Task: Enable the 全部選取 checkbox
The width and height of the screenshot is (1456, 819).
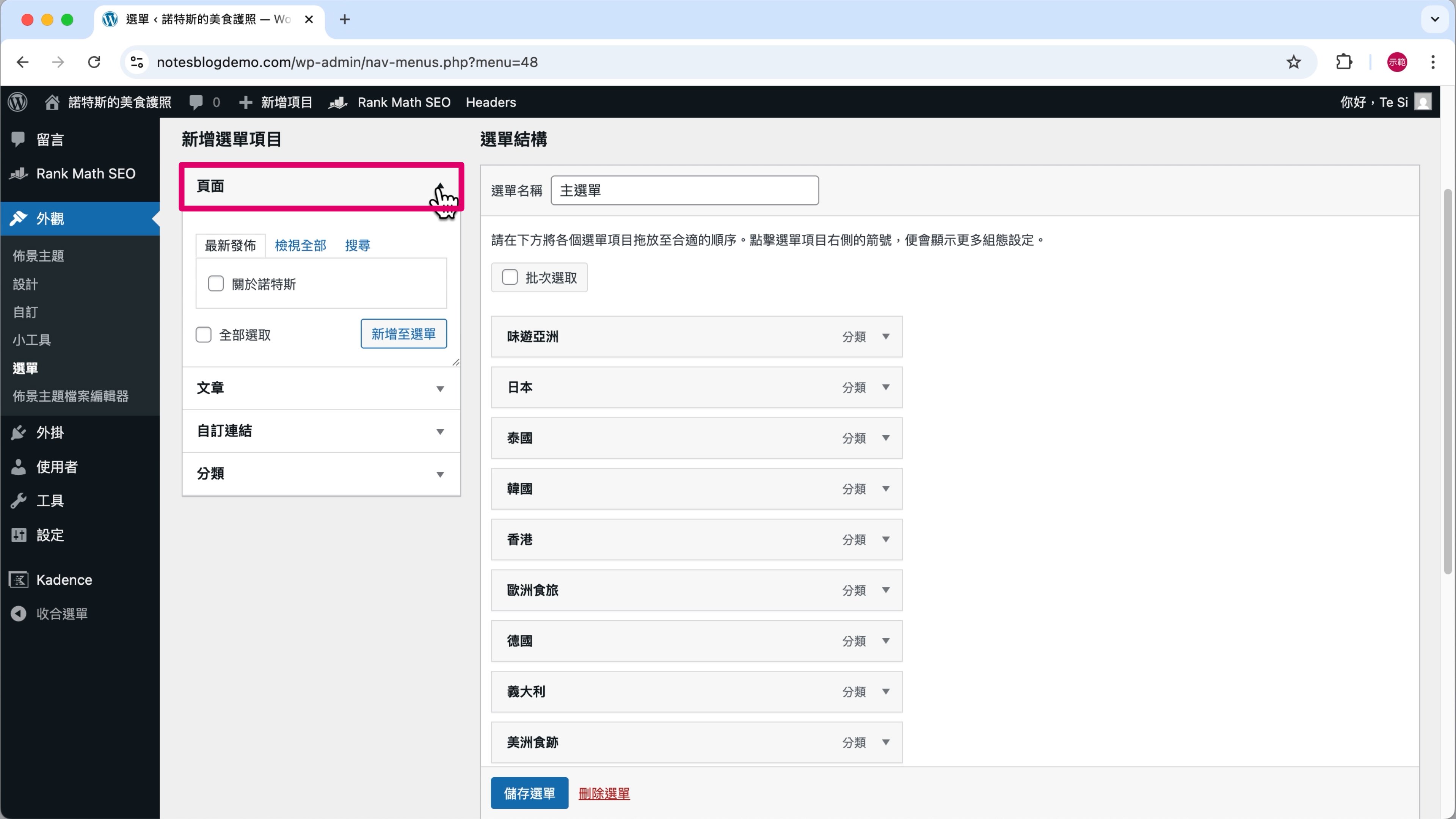Action: point(204,334)
